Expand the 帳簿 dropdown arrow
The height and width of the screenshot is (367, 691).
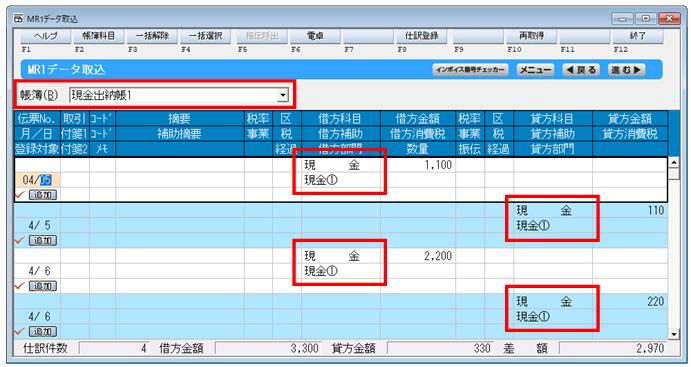coord(282,95)
